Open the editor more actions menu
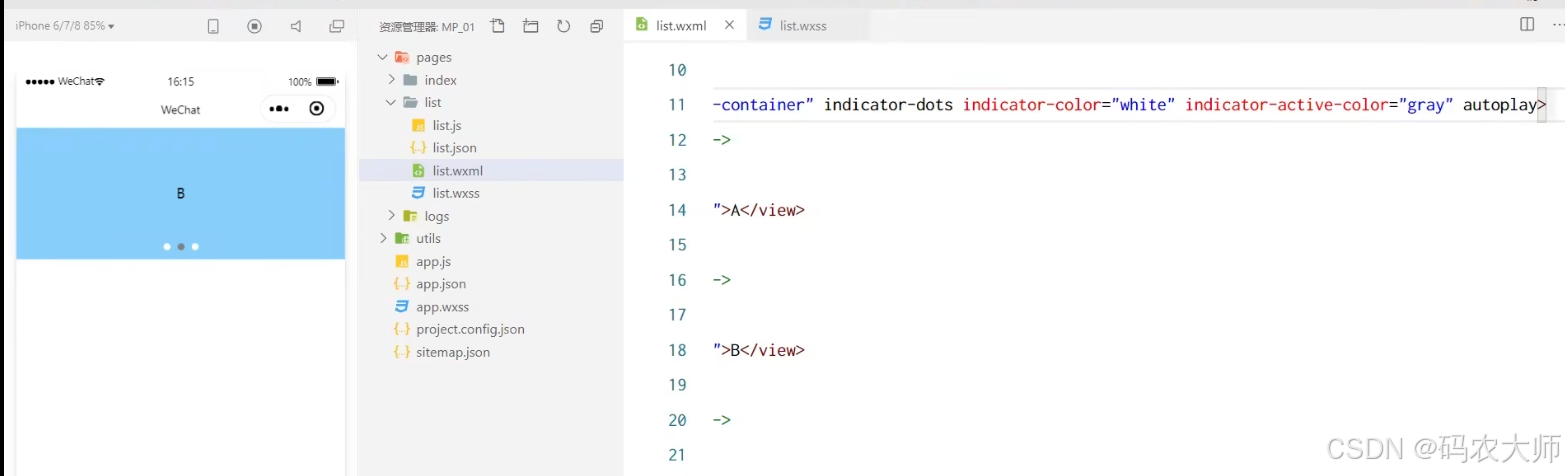 (1558, 24)
